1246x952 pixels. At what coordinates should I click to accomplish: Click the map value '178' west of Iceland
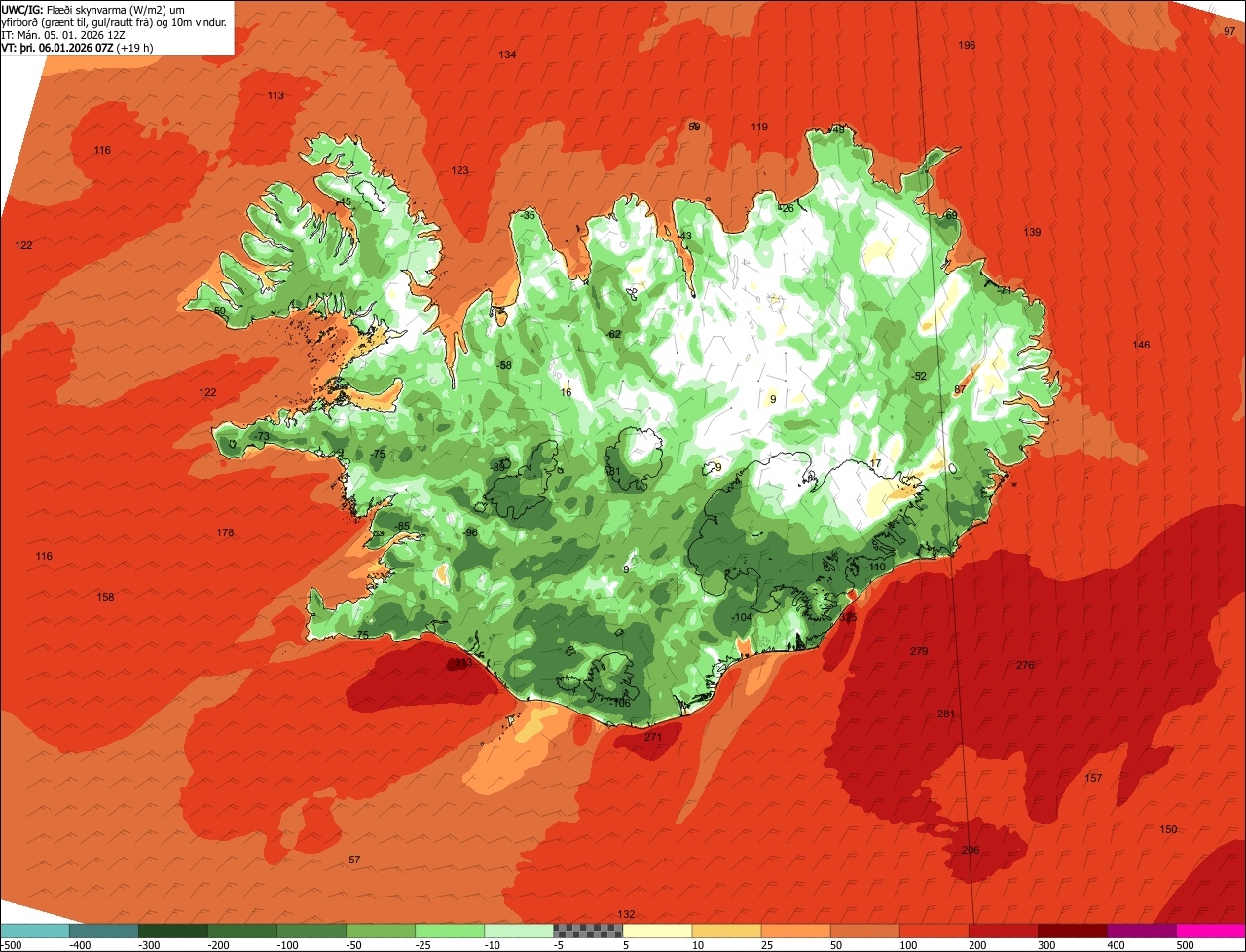point(225,532)
